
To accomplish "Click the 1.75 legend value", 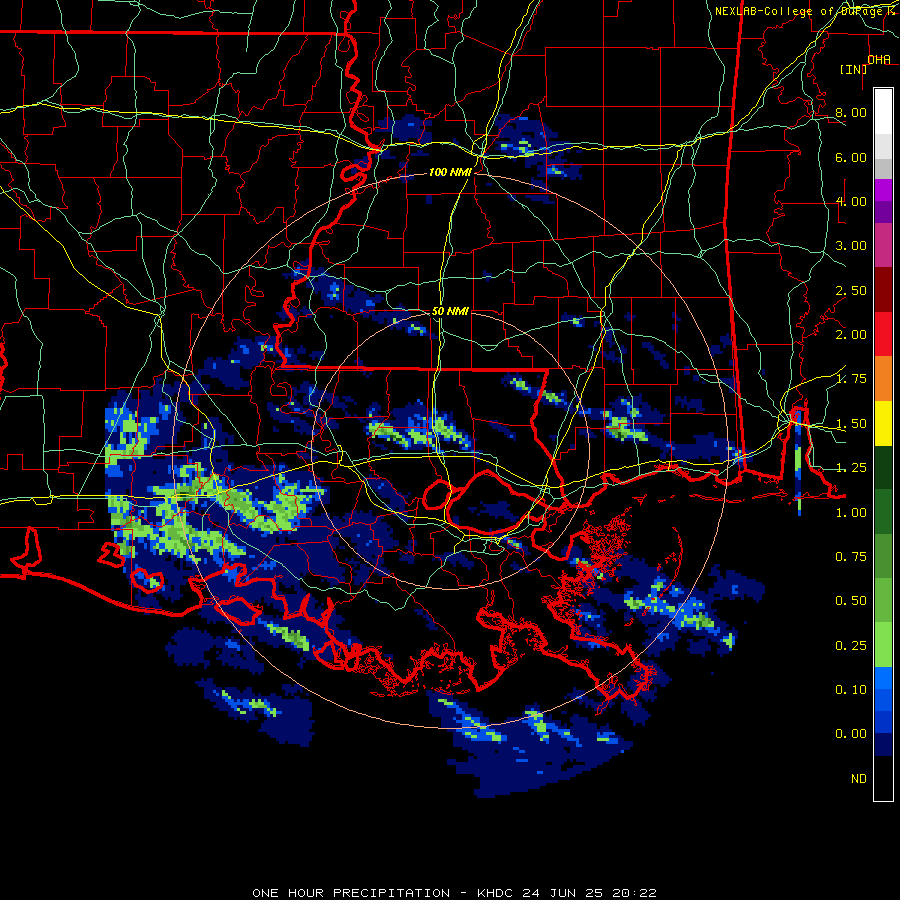I will [x=851, y=379].
